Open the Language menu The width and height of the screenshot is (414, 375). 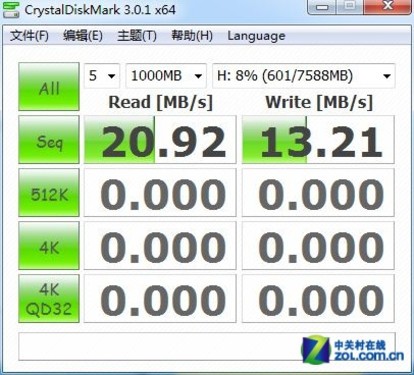[256, 36]
